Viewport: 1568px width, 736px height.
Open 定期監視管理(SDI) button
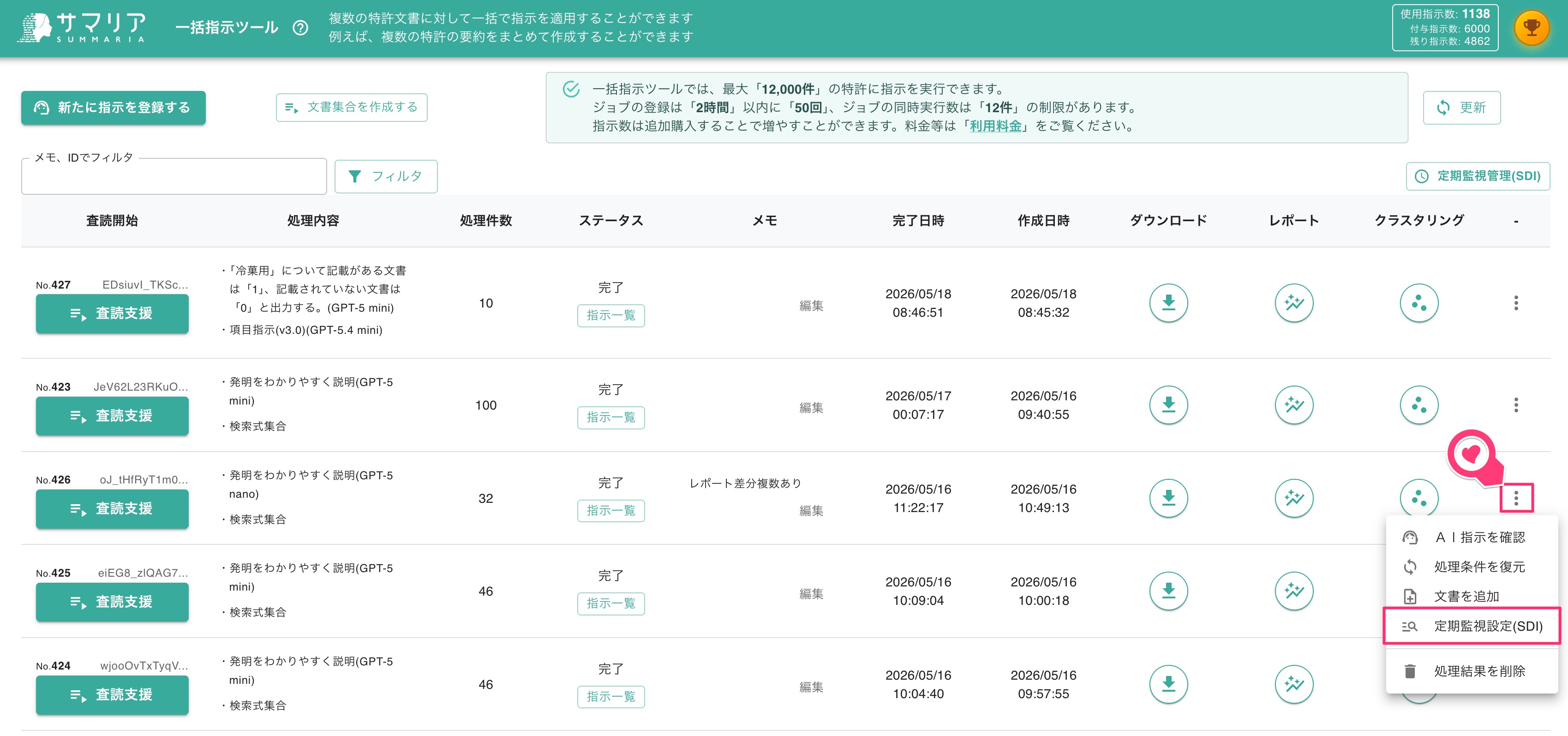1478,176
